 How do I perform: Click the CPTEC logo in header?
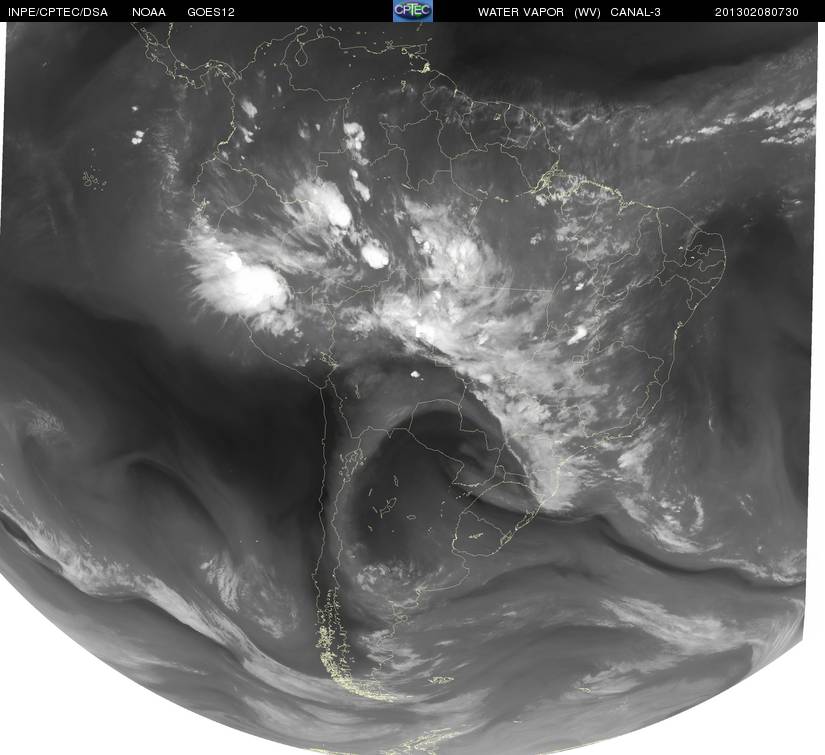413,11
